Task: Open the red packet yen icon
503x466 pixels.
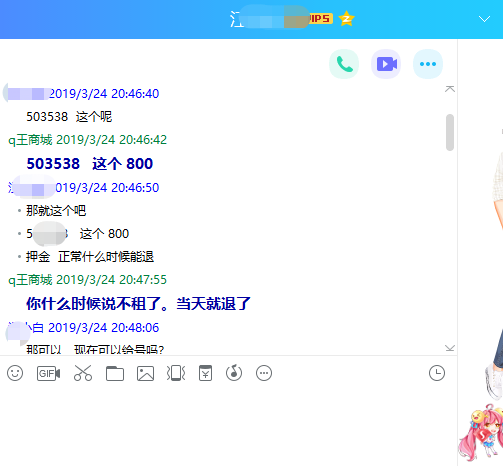Action: click(x=205, y=373)
